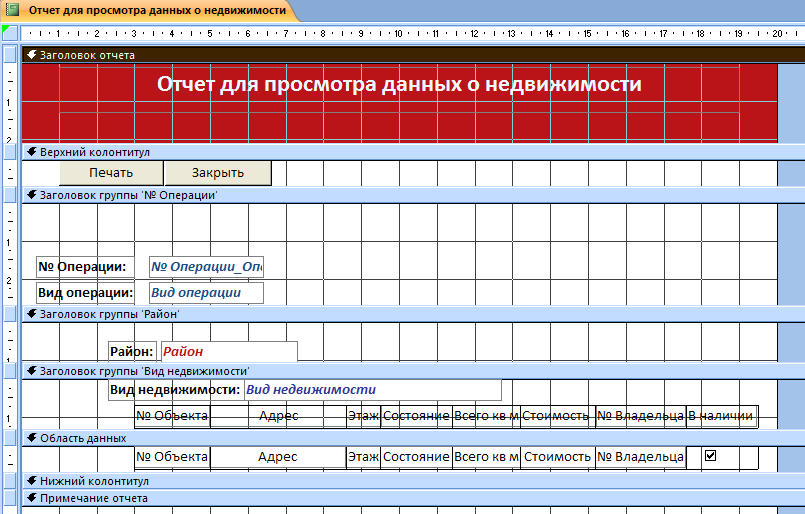Viewport: 805px width, 514px height.
Task: Click the Закрыть button
Action: (218, 173)
